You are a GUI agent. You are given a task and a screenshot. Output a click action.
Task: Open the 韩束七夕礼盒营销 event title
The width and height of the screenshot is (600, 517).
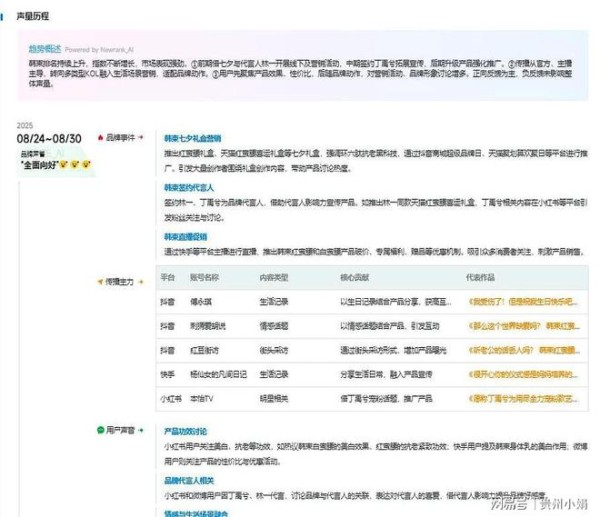[x=192, y=138]
